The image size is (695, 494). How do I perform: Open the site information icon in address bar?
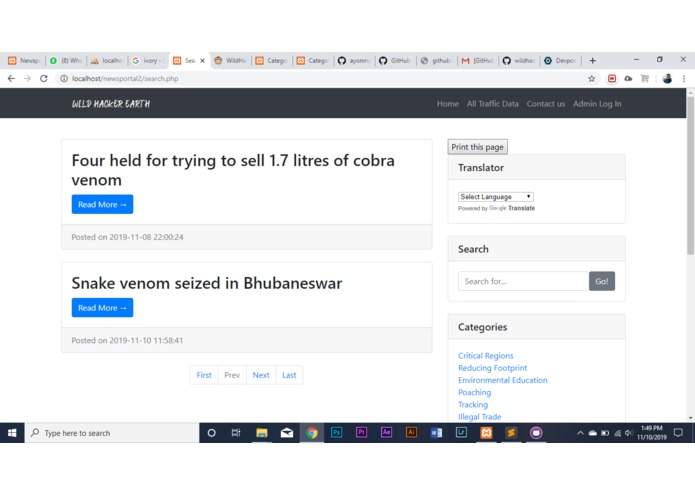[x=64, y=78]
